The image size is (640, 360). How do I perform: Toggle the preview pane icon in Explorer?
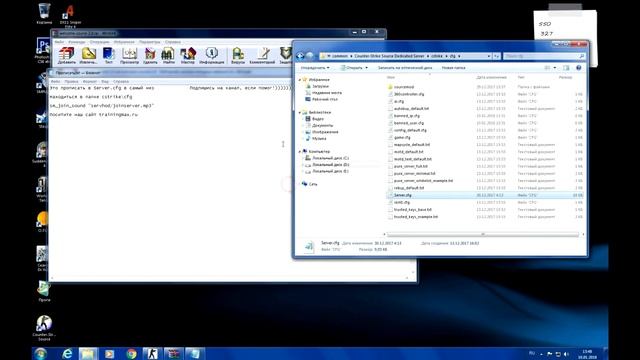[566, 68]
